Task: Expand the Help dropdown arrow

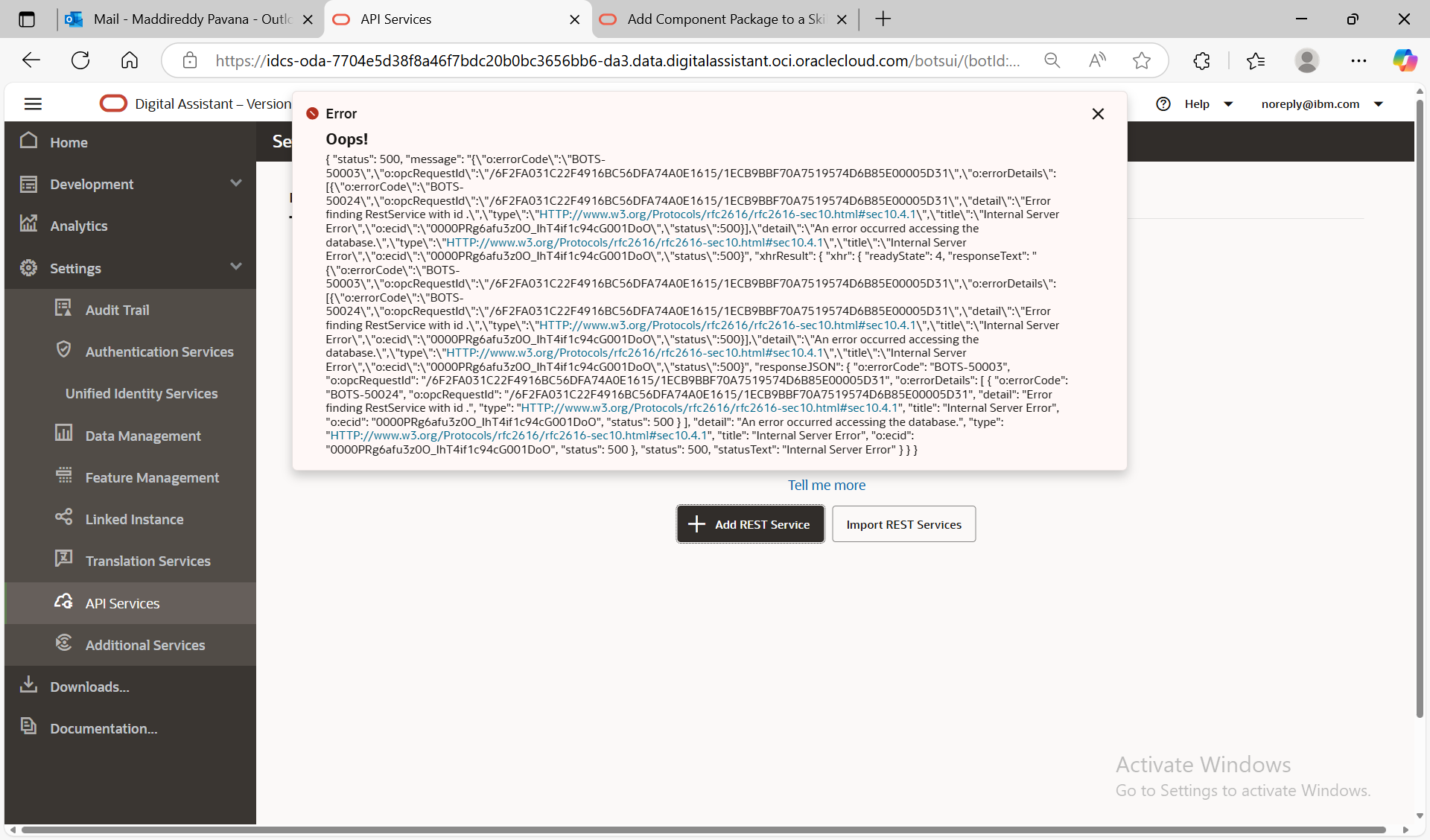Action: [1228, 104]
